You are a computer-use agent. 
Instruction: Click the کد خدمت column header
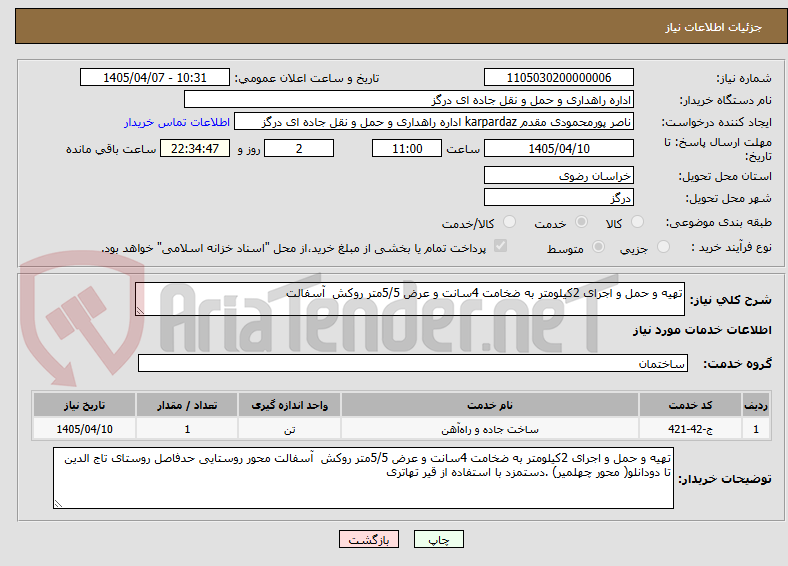point(691,405)
